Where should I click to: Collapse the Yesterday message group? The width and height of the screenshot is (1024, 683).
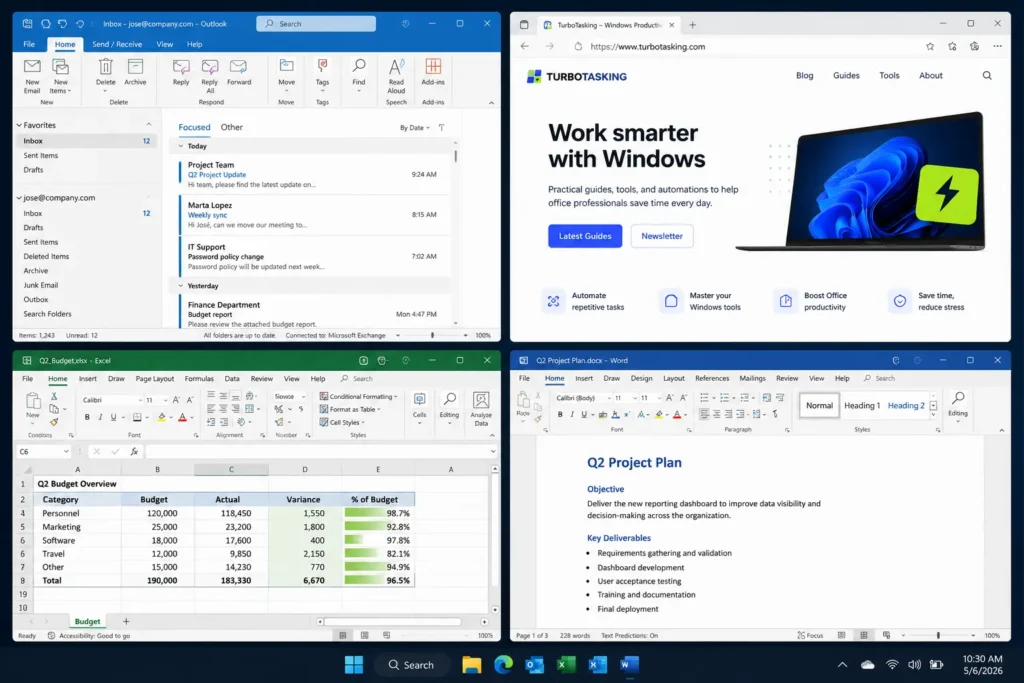[181, 286]
